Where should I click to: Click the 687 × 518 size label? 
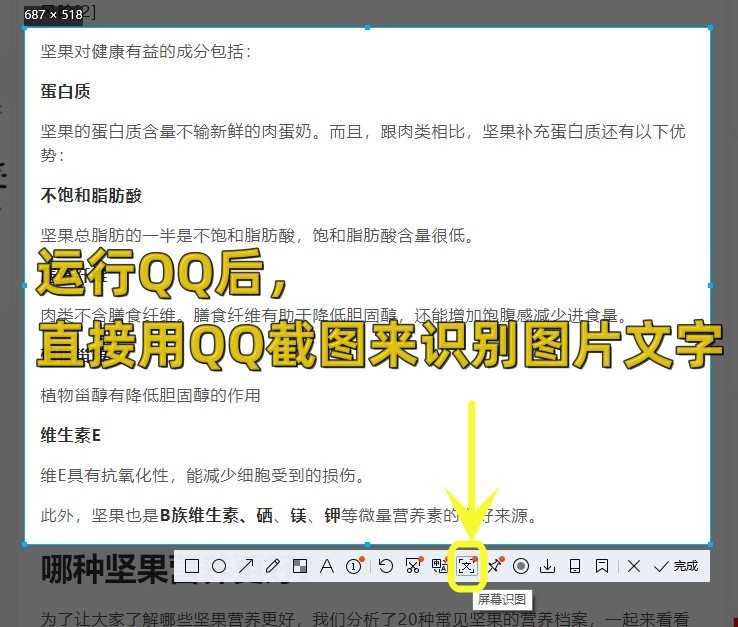(x=54, y=15)
